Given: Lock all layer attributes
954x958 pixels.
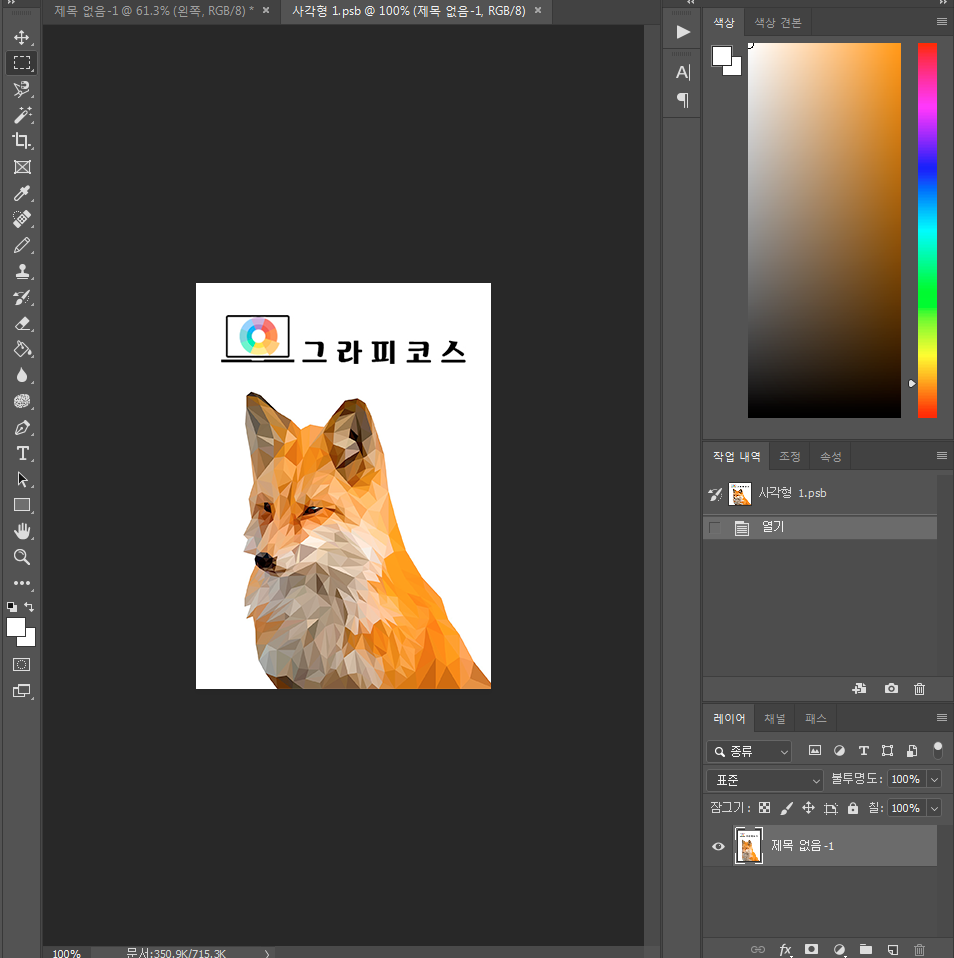Looking at the screenshot, I should coord(853,808).
